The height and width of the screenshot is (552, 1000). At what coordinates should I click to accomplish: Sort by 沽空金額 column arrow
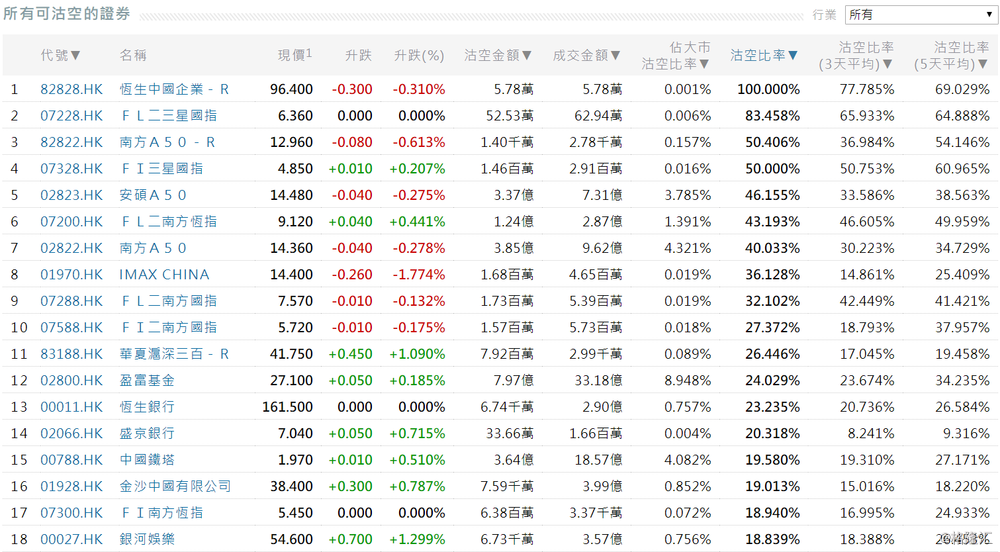(527, 55)
